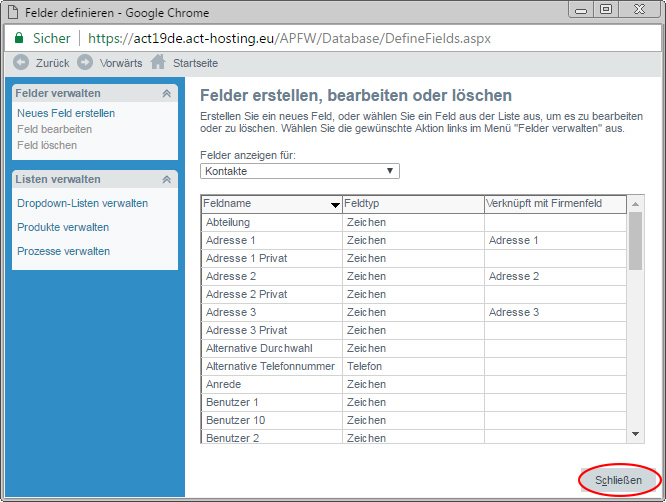Select the Benutzer 2 field row

(413, 437)
